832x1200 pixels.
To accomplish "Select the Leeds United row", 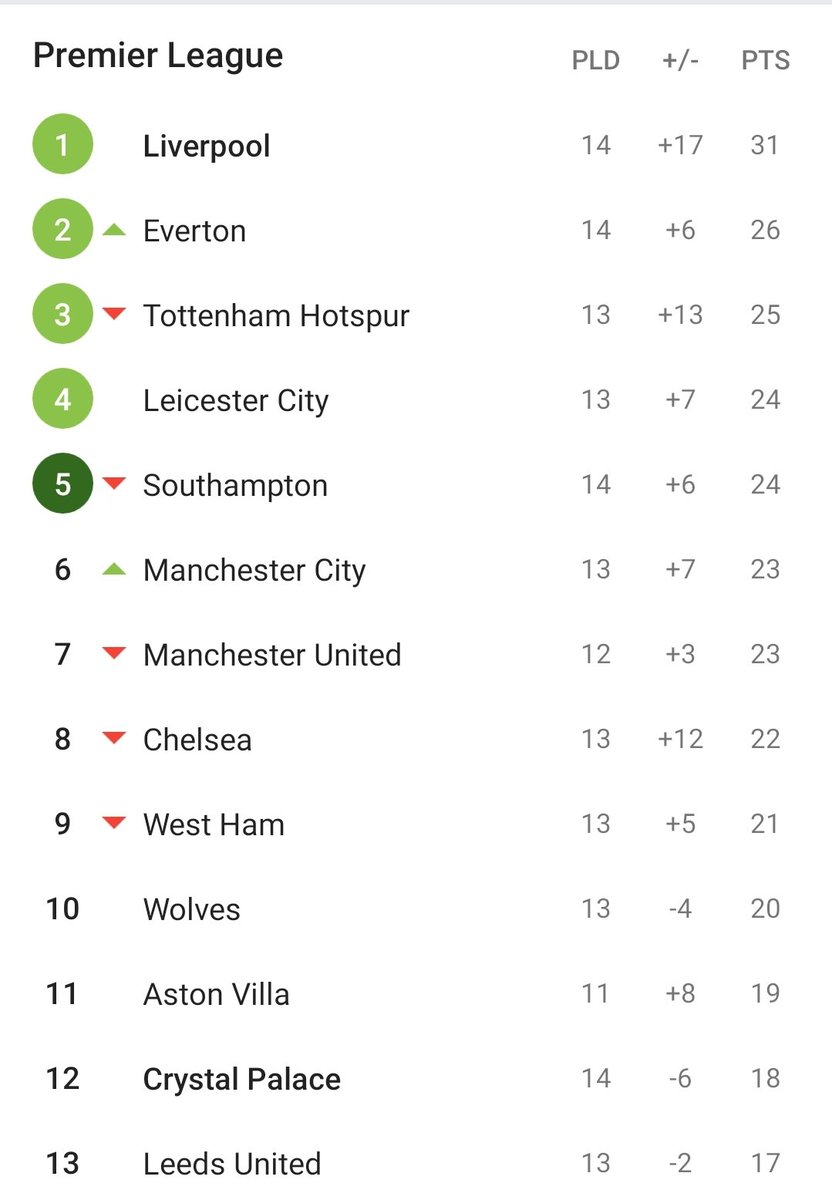I will (x=416, y=1164).
